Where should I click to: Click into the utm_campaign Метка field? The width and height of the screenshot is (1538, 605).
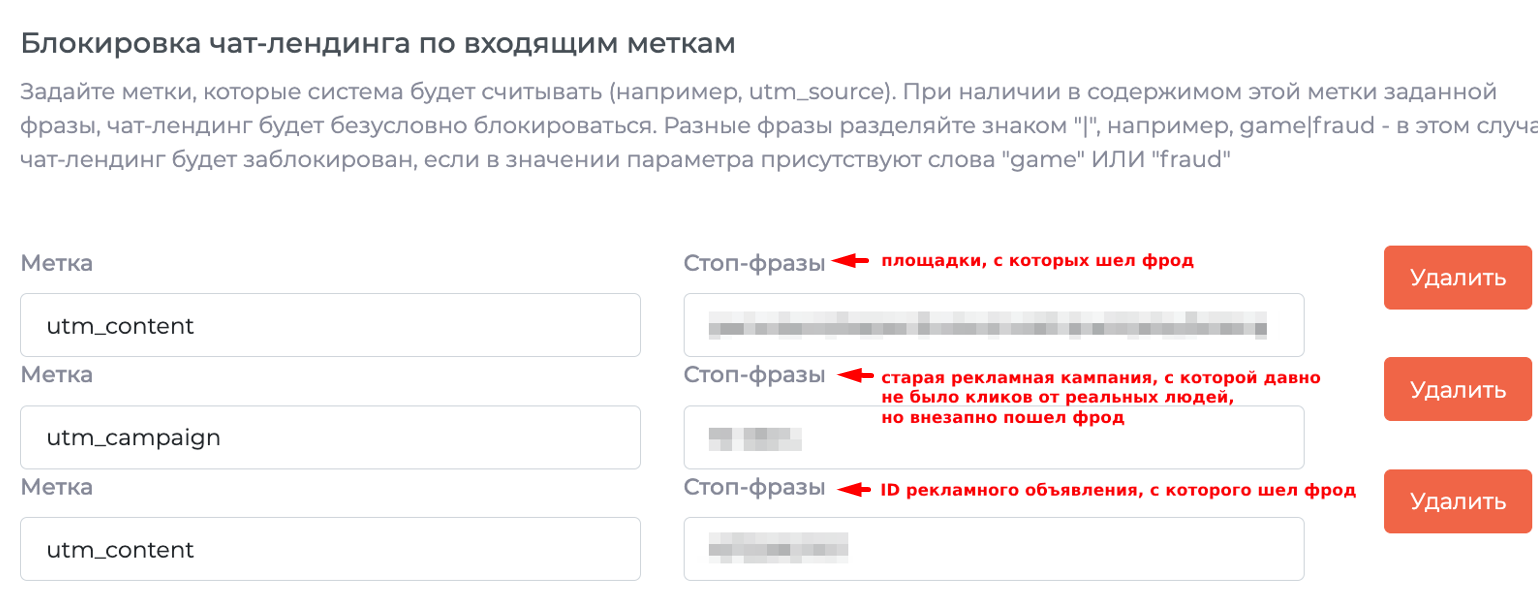[x=330, y=437]
